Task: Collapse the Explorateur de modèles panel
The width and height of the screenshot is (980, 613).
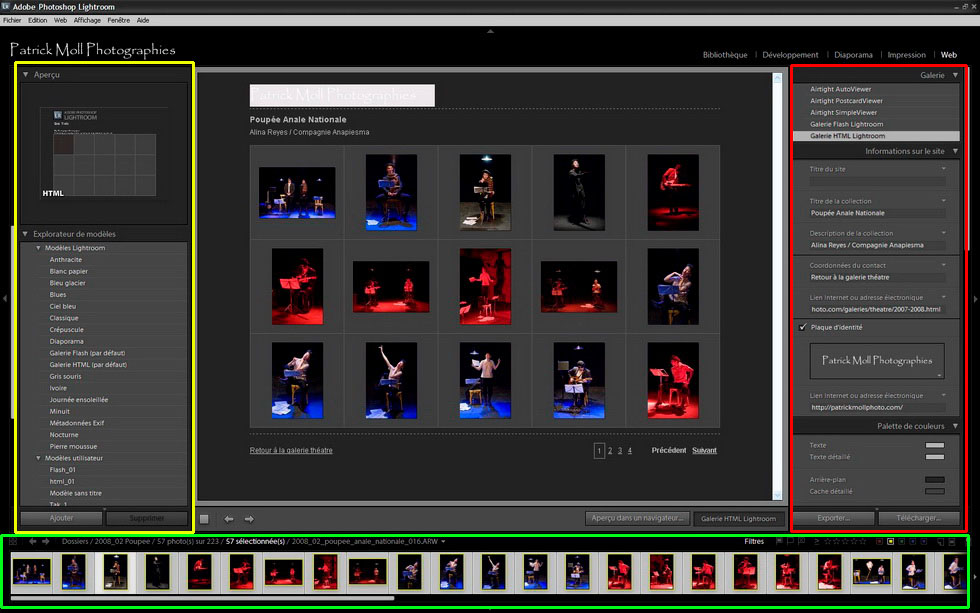Action: [x=26, y=234]
